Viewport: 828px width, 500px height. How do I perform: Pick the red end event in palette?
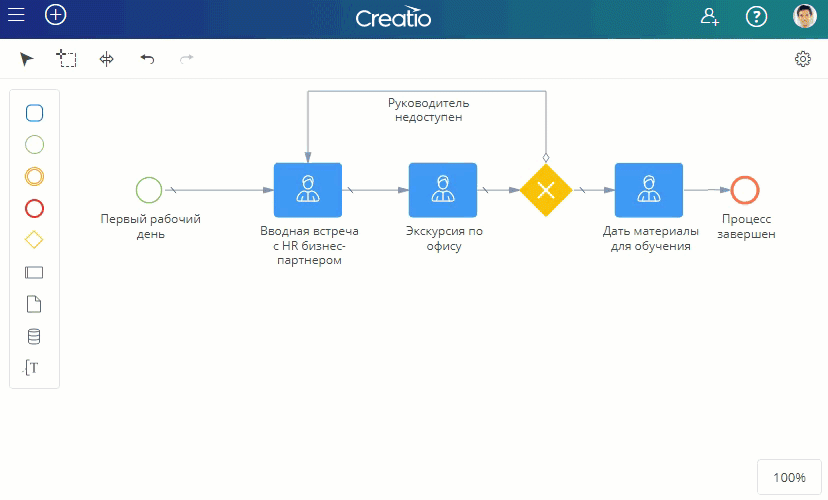pyautogui.click(x=34, y=209)
